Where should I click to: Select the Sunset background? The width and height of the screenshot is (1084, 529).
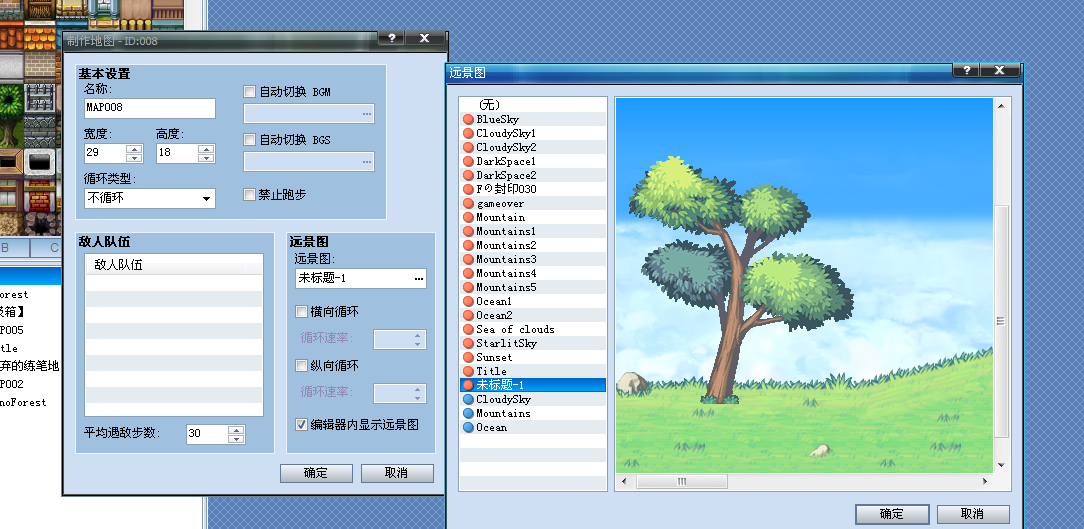[532, 358]
